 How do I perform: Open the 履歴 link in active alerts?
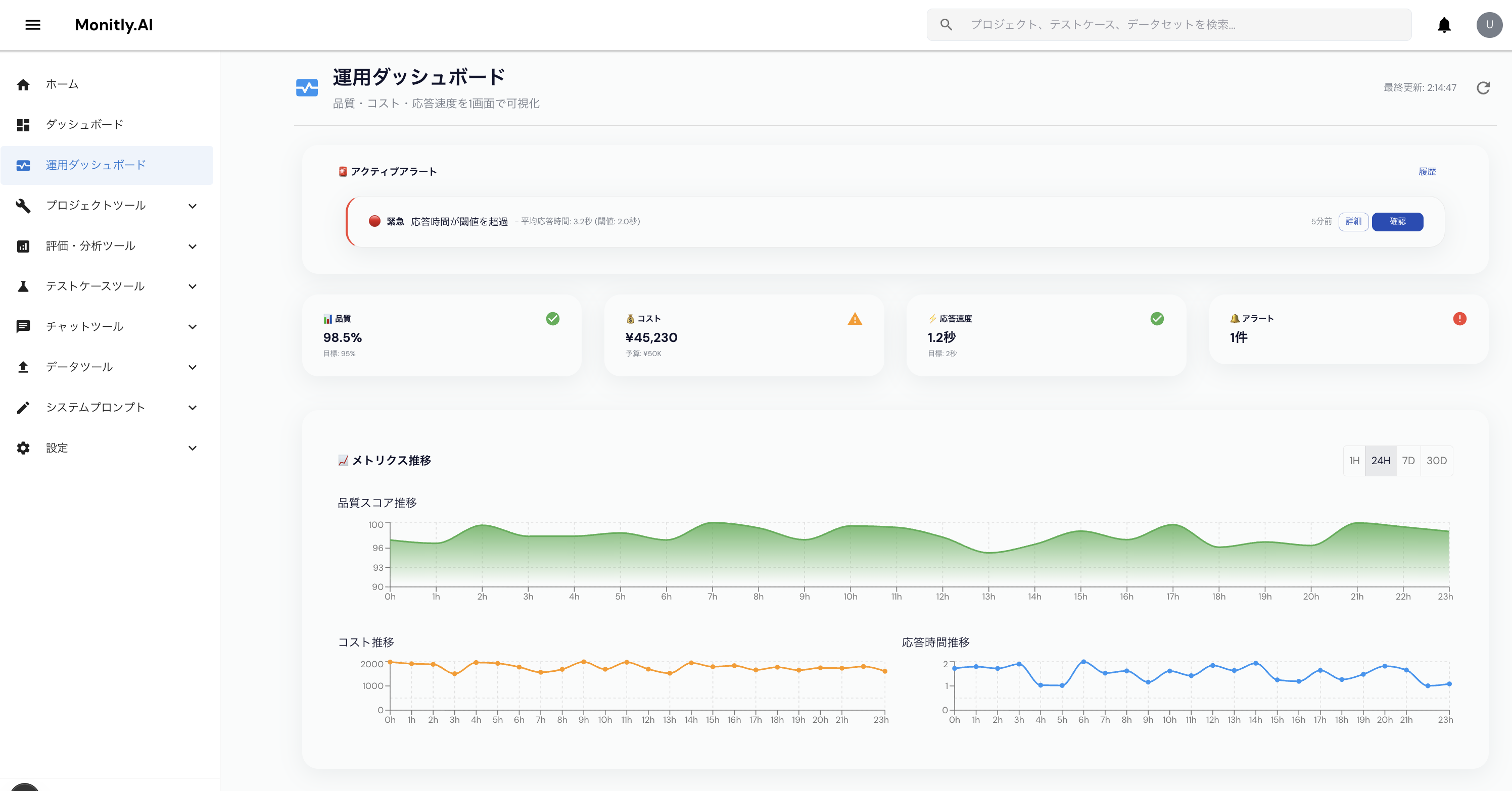coord(1428,171)
